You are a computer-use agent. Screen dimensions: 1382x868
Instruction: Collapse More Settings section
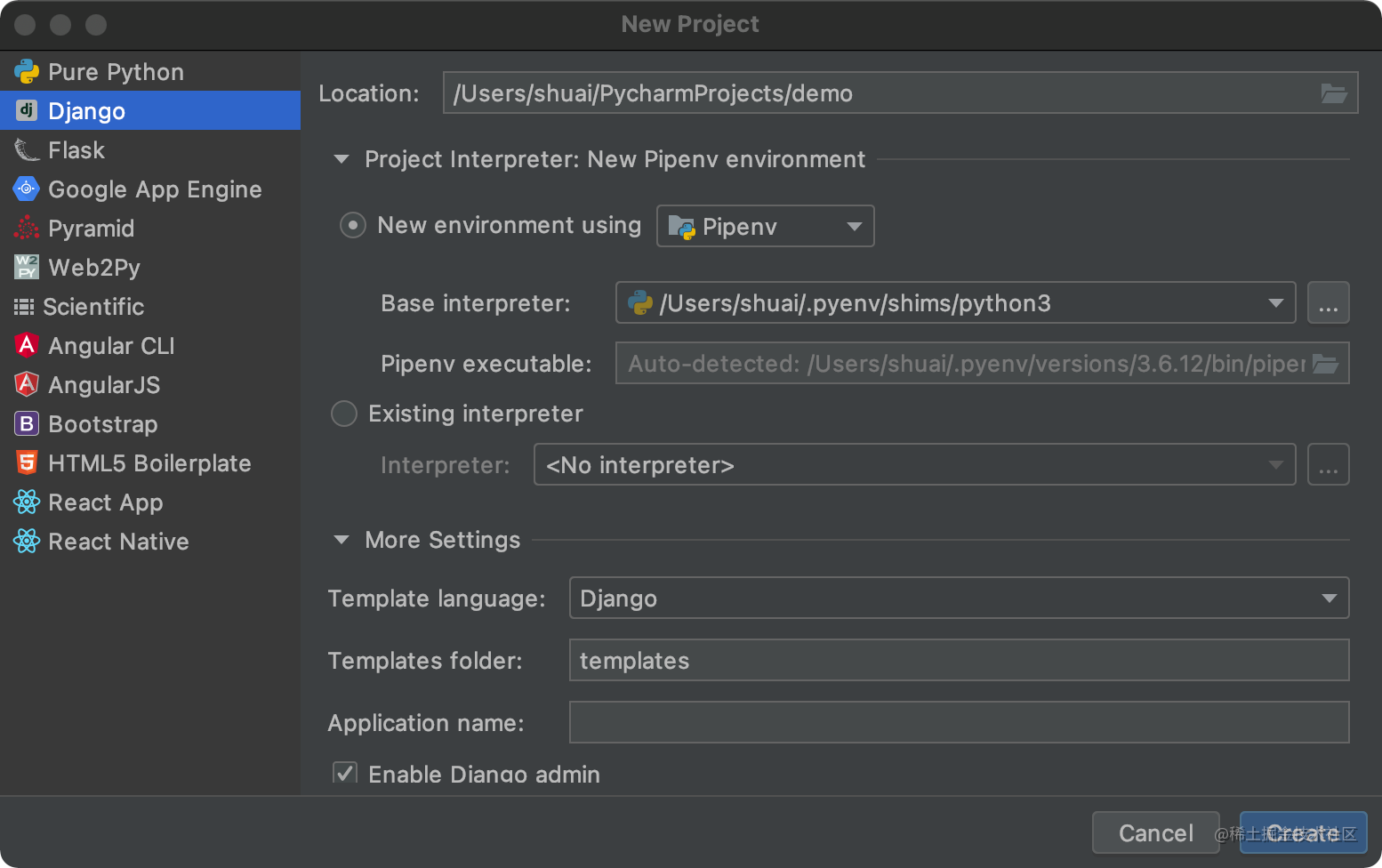(341, 540)
